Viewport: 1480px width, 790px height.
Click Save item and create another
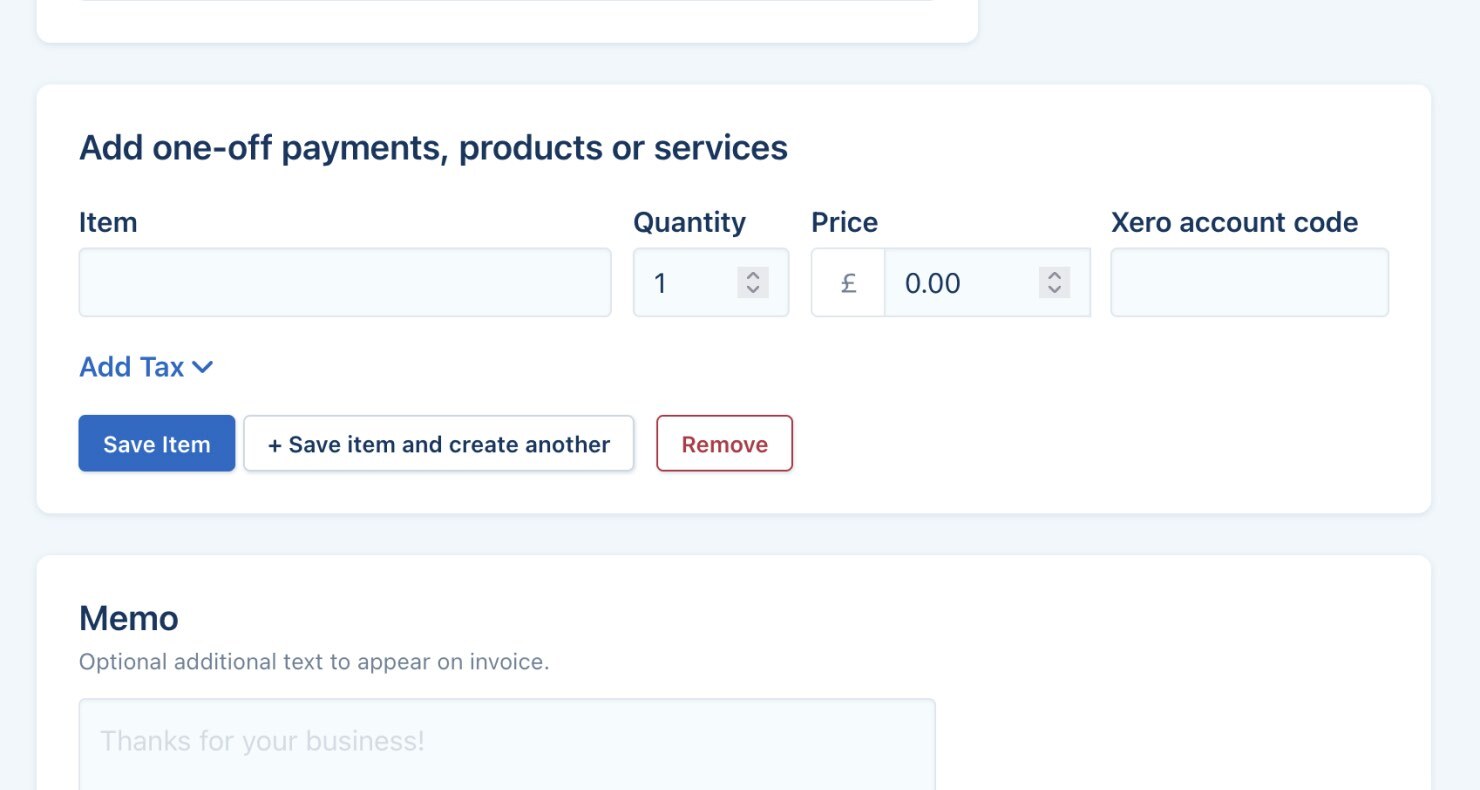click(439, 444)
